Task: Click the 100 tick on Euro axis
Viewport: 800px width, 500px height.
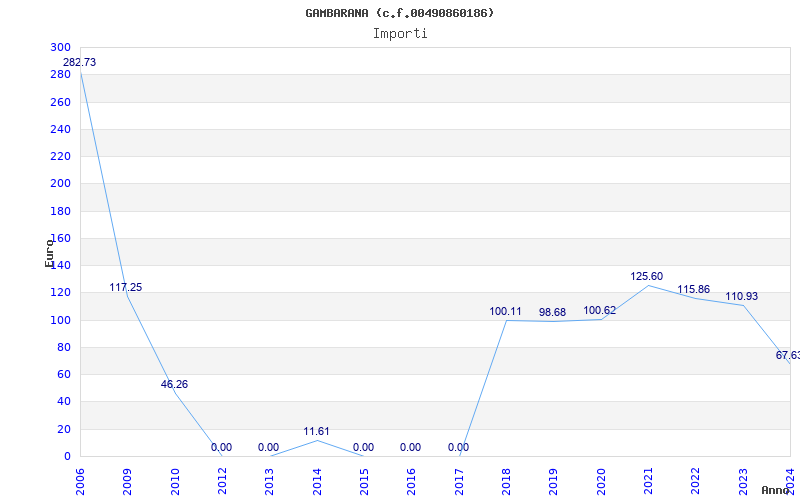Action: tap(61, 320)
